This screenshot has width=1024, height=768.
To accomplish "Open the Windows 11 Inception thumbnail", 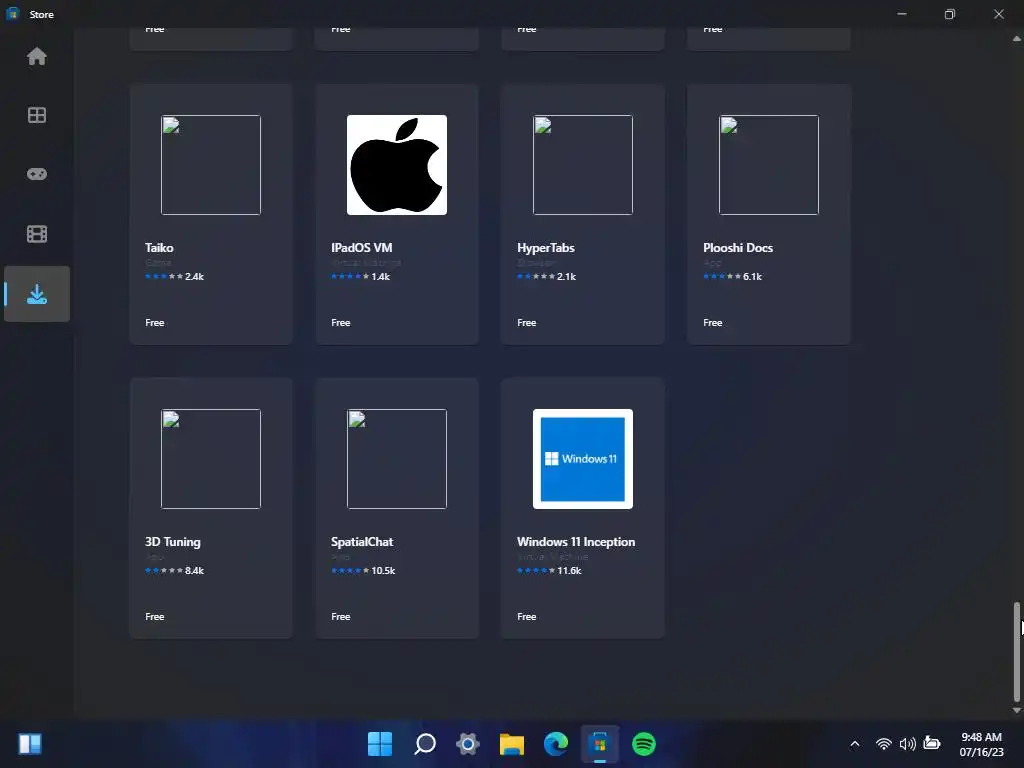I will 583,459.
